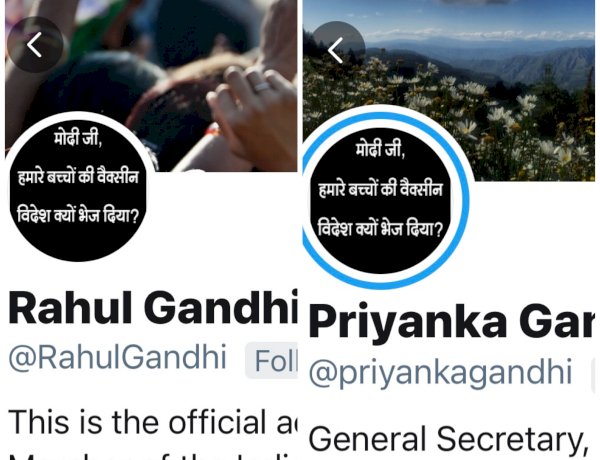Select the Priyanka Gandhi display name

point(452,321)
